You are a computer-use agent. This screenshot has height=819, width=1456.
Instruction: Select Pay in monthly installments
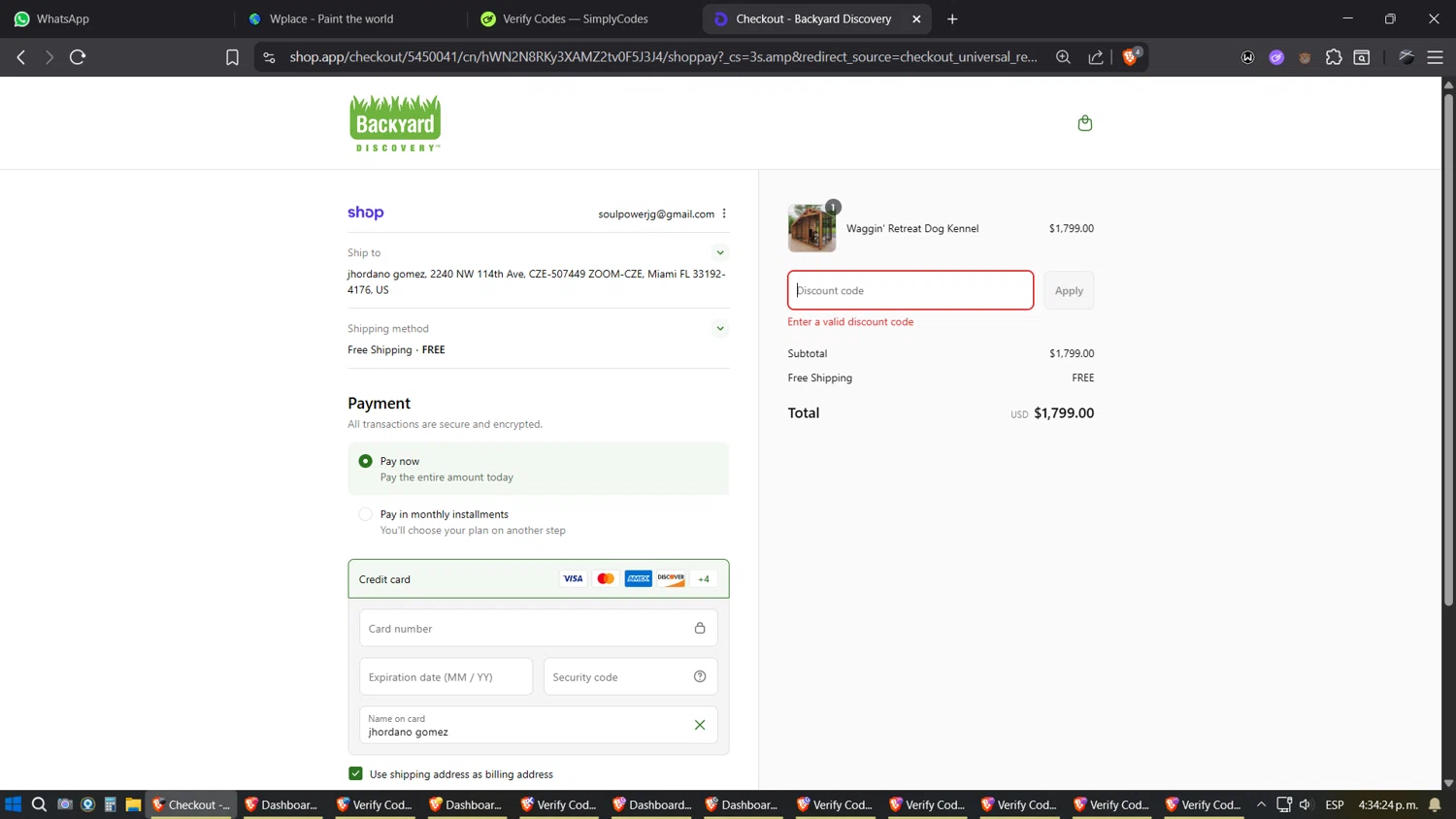(x=365, y=514)
